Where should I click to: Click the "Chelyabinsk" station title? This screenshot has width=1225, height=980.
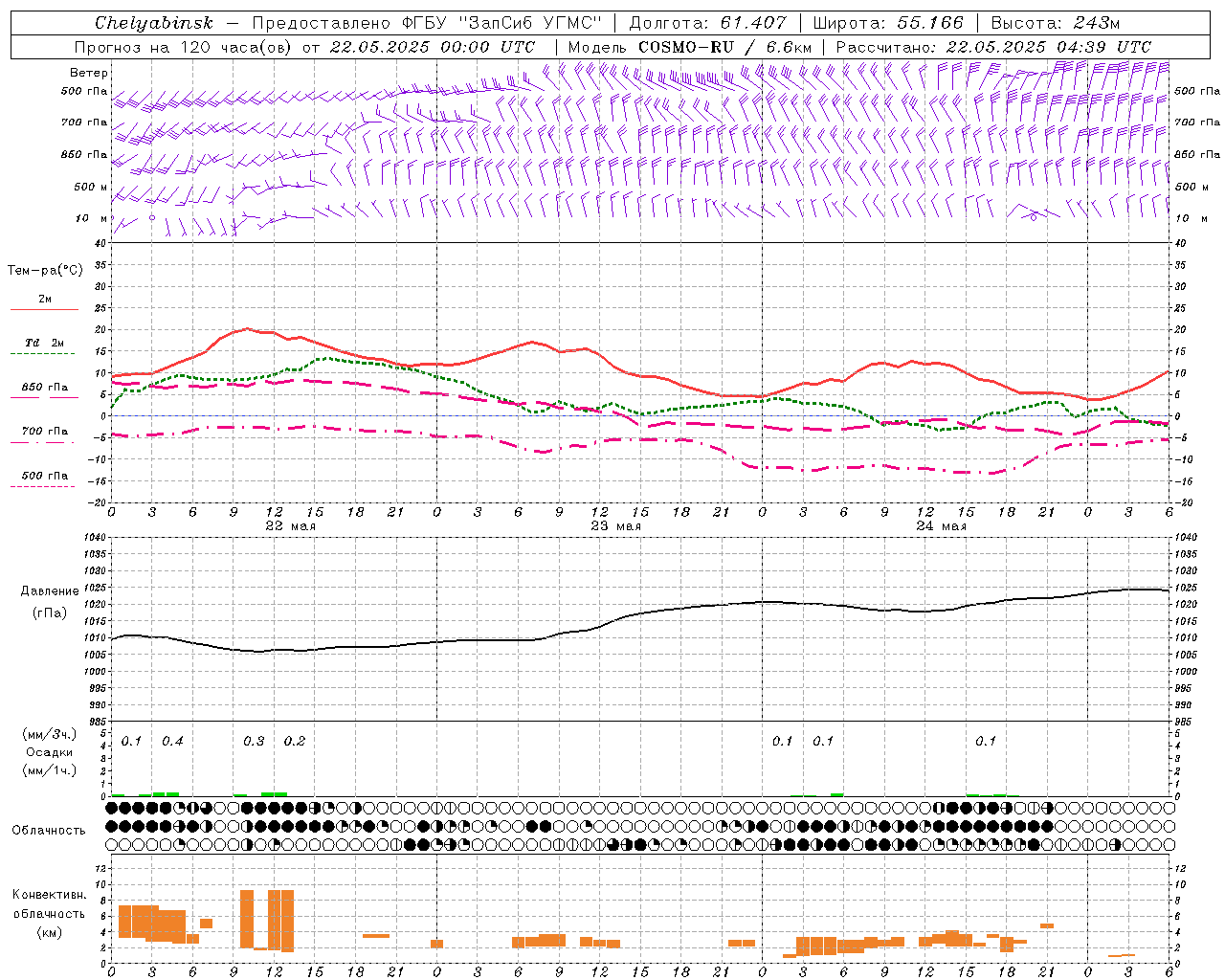tap(153, 23)
